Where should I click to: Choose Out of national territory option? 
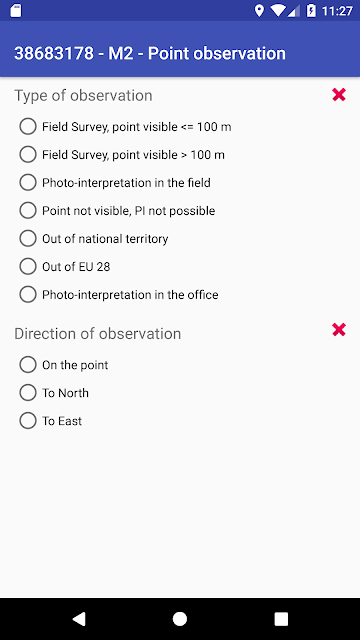[94, 238]
